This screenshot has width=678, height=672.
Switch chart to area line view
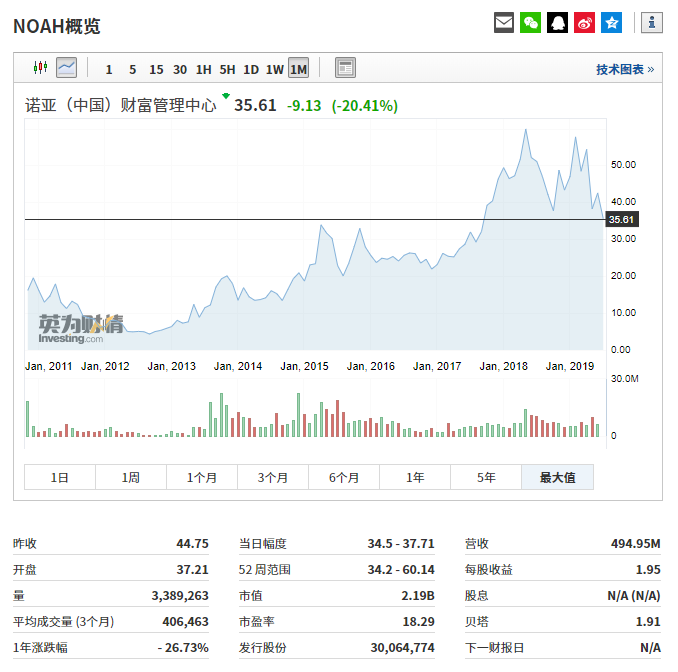pyautogui.click(x=66, y=68)
